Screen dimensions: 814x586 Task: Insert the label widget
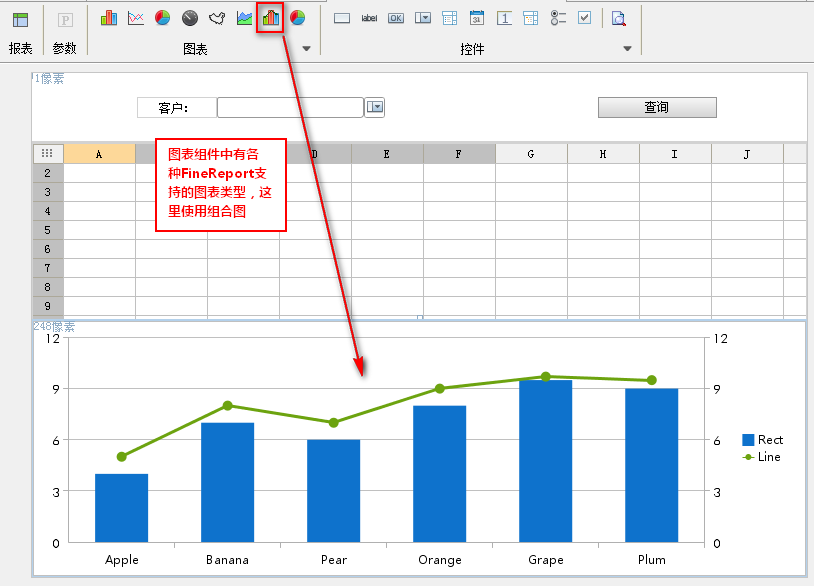click(x=369, y=18)
